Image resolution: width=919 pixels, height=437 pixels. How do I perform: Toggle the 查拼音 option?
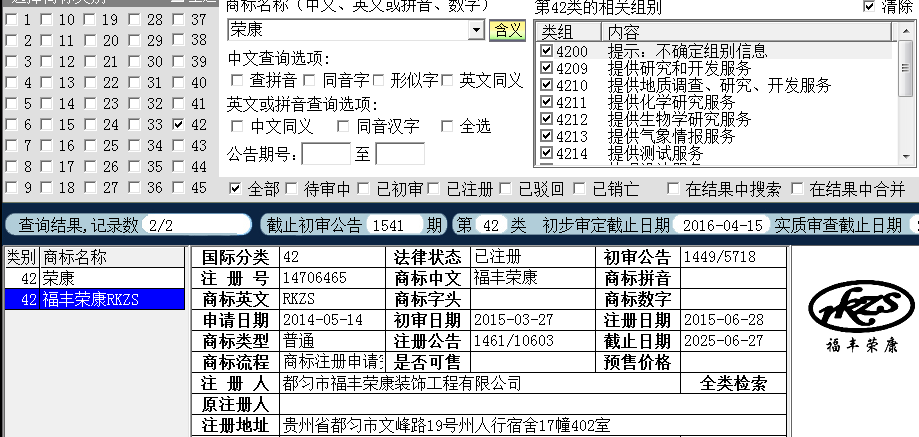point(237,80)
